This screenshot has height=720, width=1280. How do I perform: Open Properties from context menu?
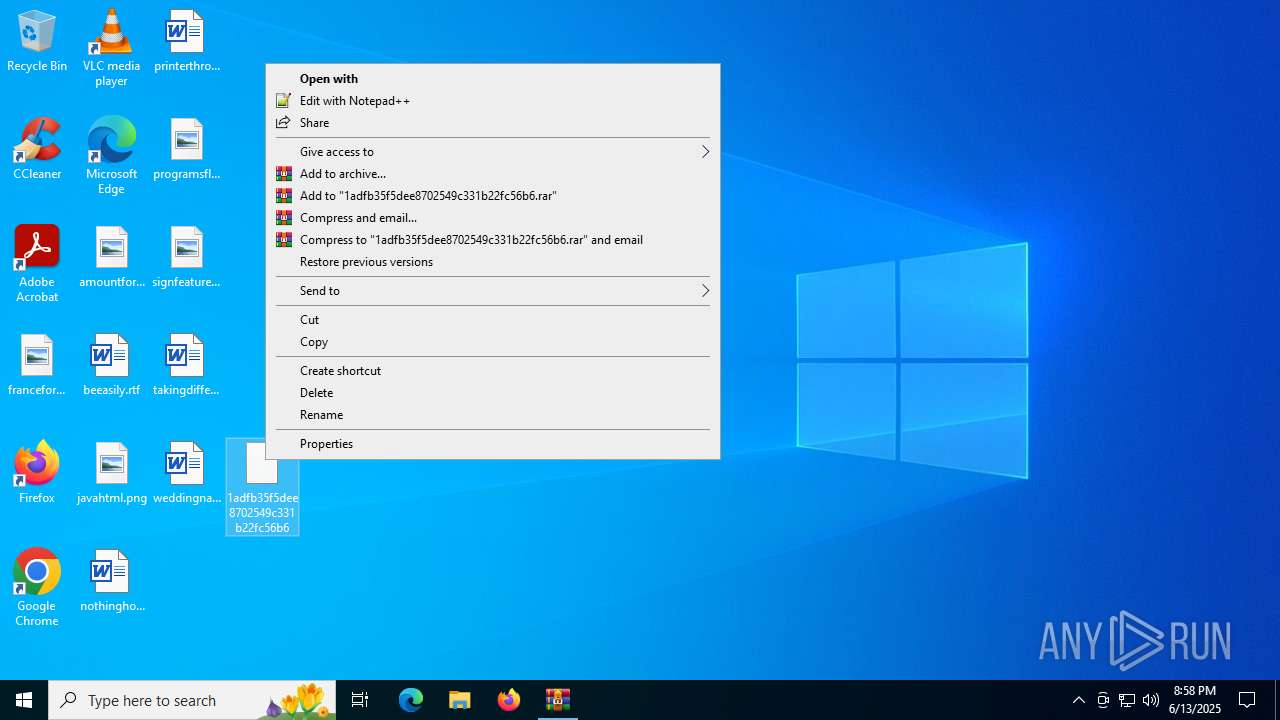[x=492, y=444]
